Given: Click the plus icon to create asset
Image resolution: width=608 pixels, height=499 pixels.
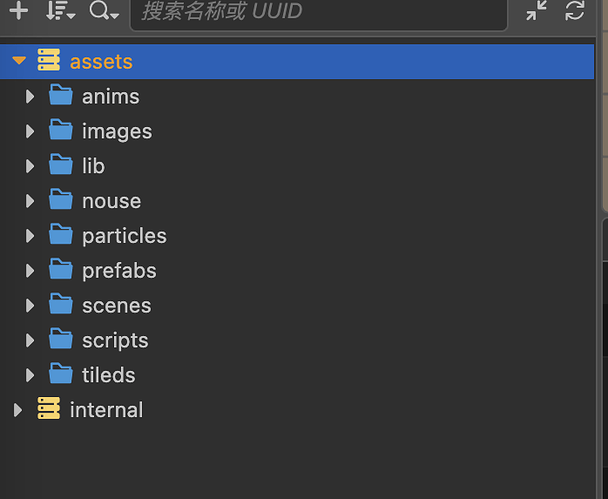Looking at the screenshot, I should pos(18,11).
